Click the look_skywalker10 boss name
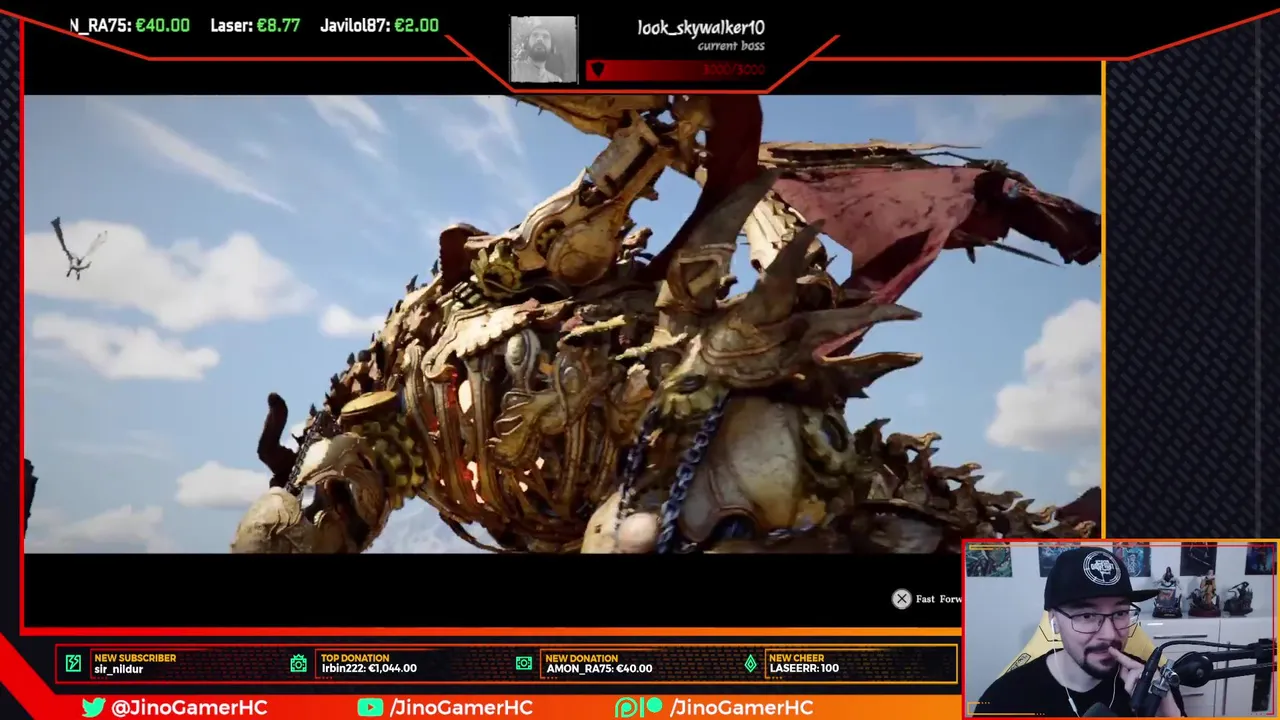1280x720 pixels. [x=701, y=28]
